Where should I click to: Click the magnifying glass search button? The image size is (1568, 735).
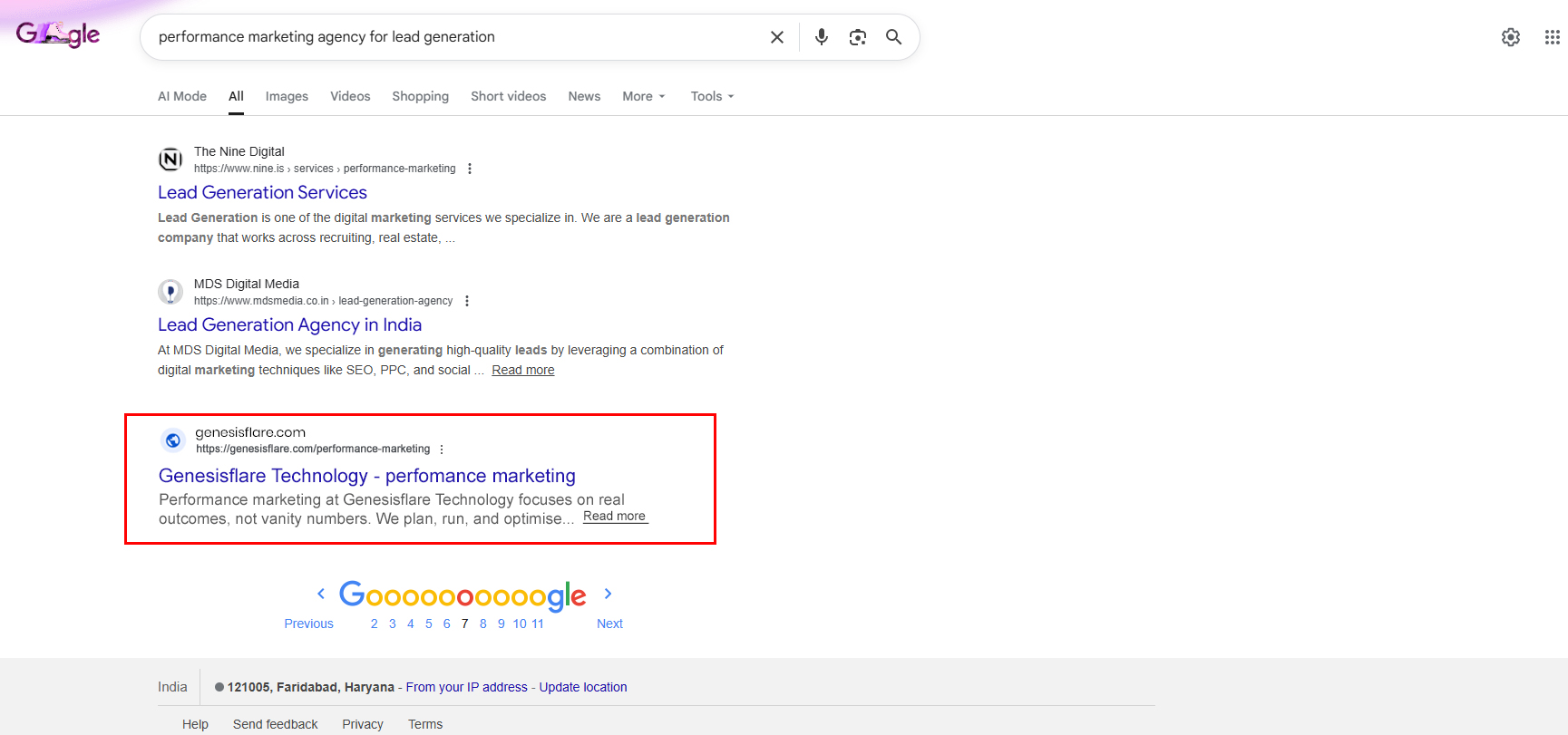tap(893, 37)
